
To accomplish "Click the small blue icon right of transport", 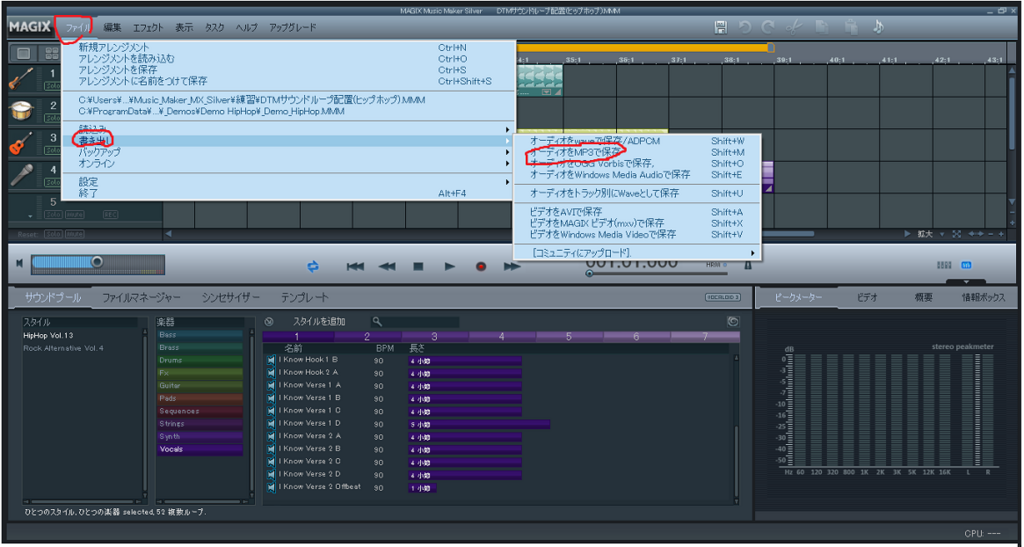I will 966,265.
